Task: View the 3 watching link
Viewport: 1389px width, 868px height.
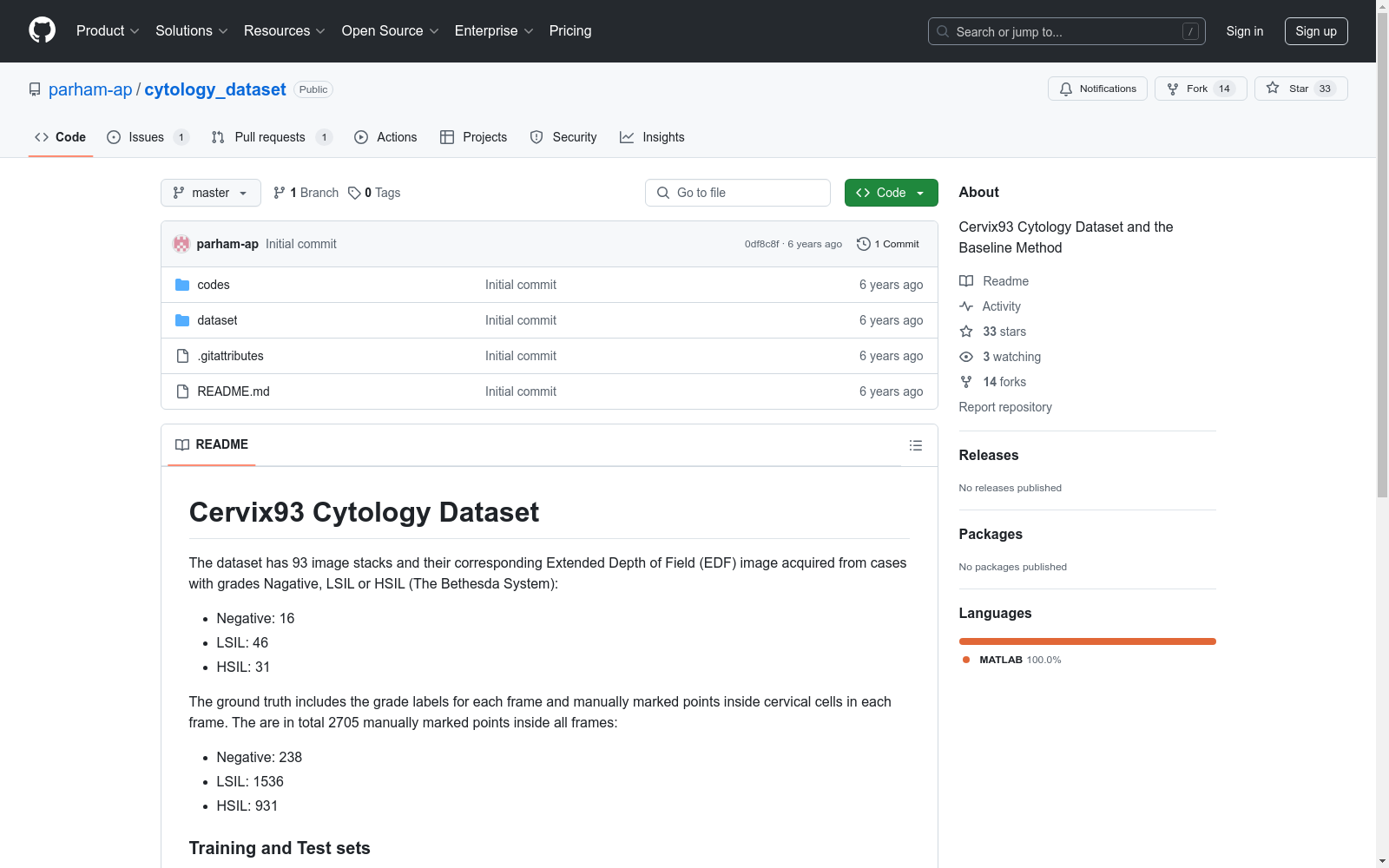Action: 1000,357
